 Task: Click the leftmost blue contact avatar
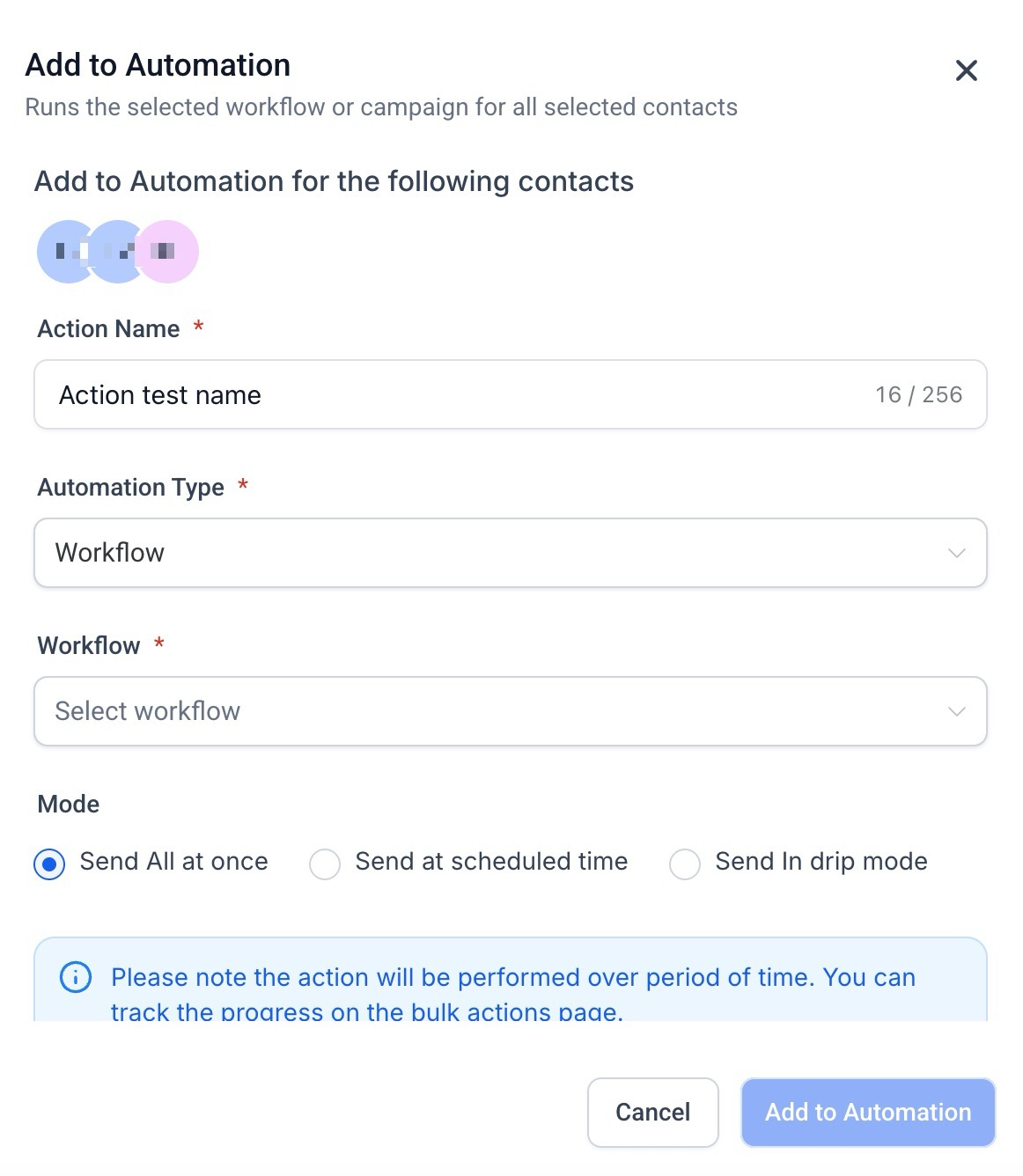coord(62,252)
